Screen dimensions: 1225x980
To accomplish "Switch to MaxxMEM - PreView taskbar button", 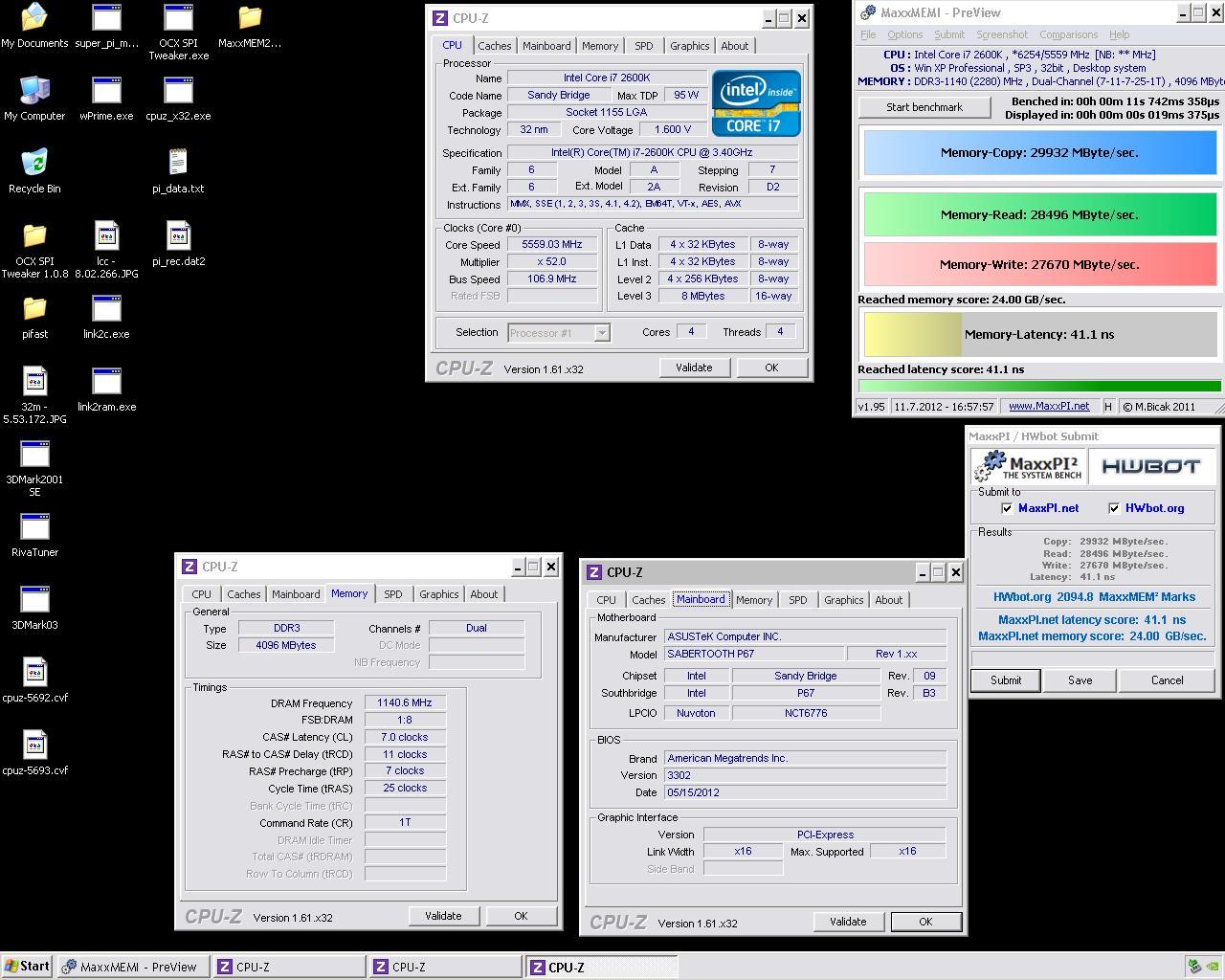I will [132, 967].
